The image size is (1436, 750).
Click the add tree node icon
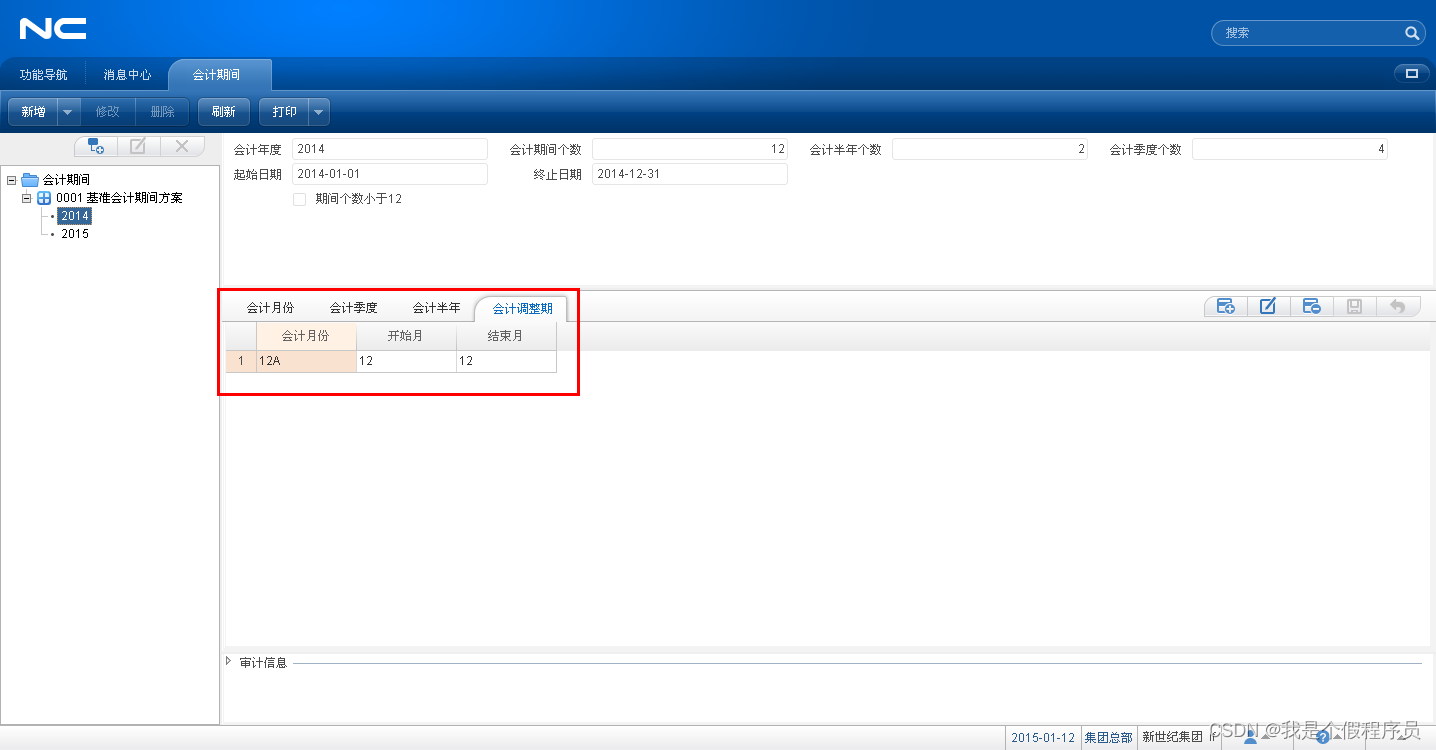(96, 146)
